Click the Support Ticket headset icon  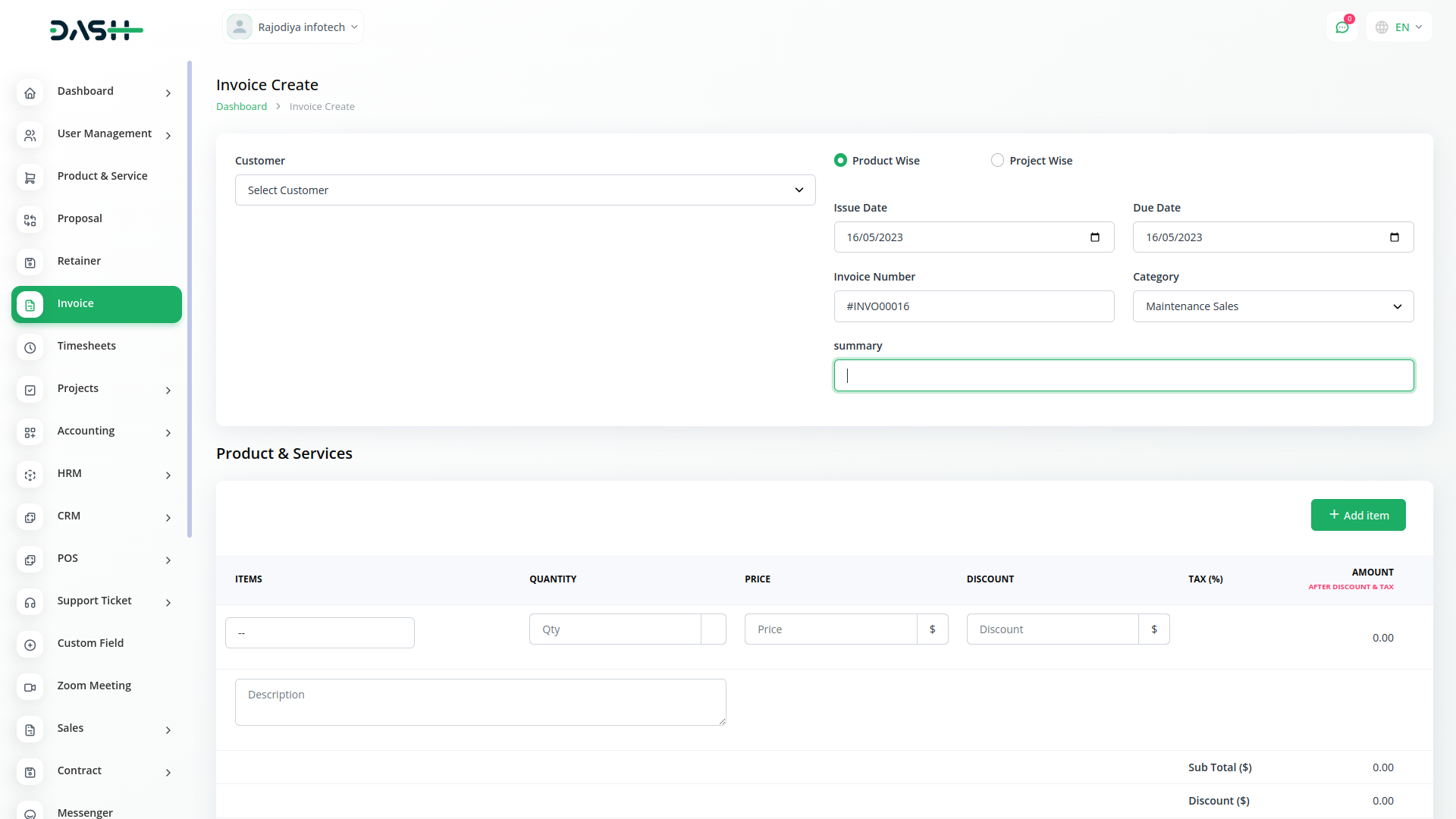pos(30,602)
